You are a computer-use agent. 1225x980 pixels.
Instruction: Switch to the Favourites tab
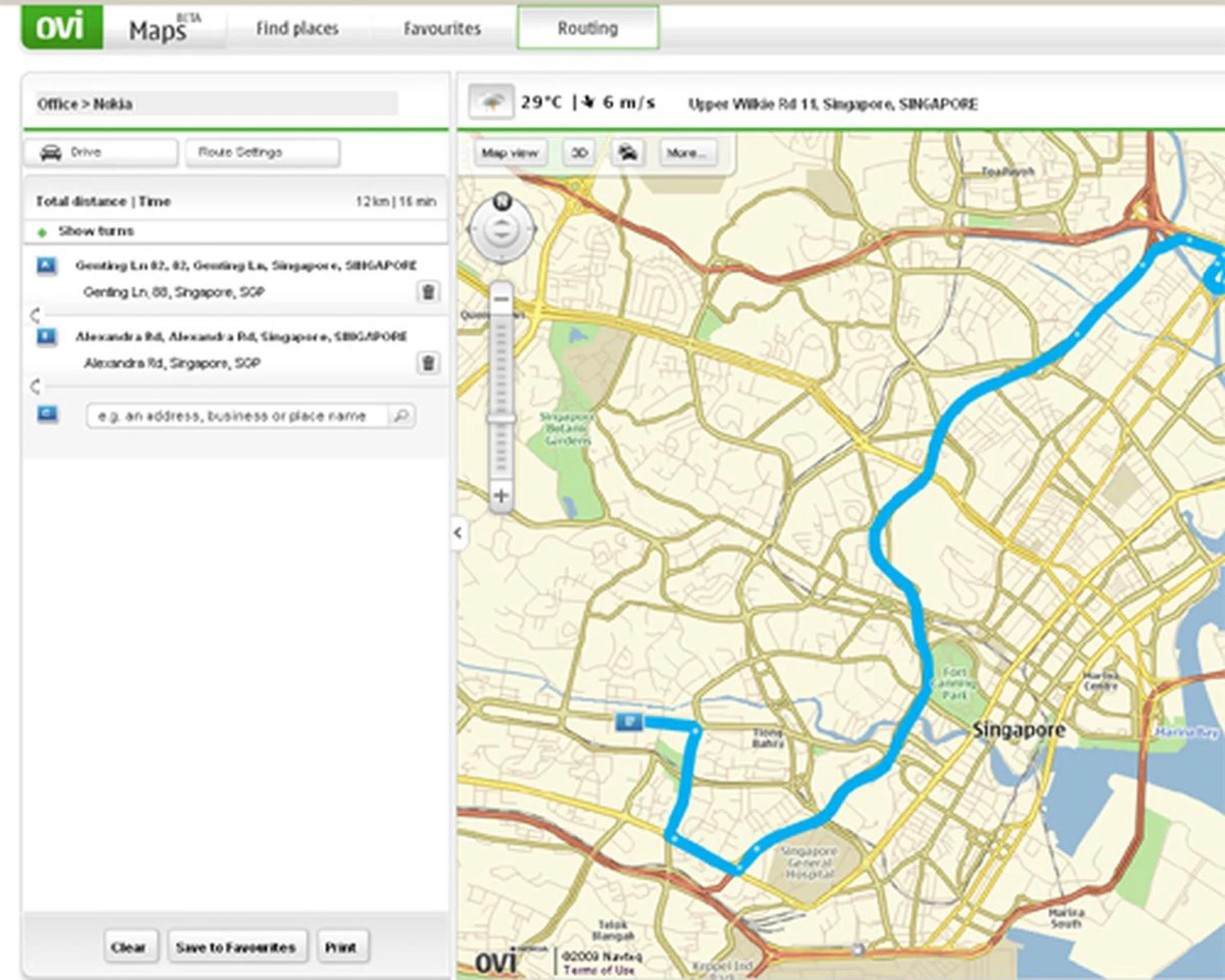[442, 28]
